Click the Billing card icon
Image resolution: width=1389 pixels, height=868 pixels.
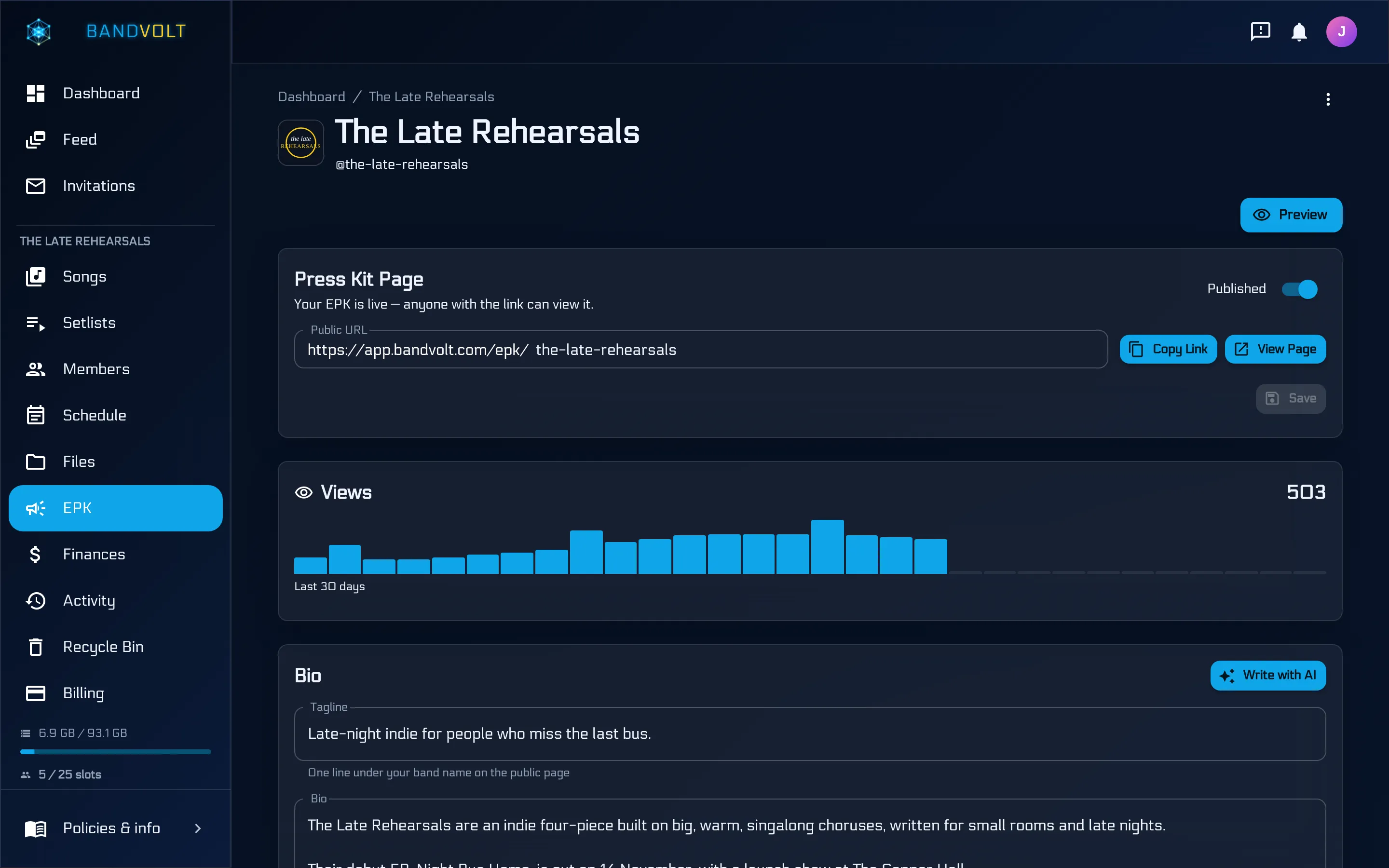tap(36, 693)
